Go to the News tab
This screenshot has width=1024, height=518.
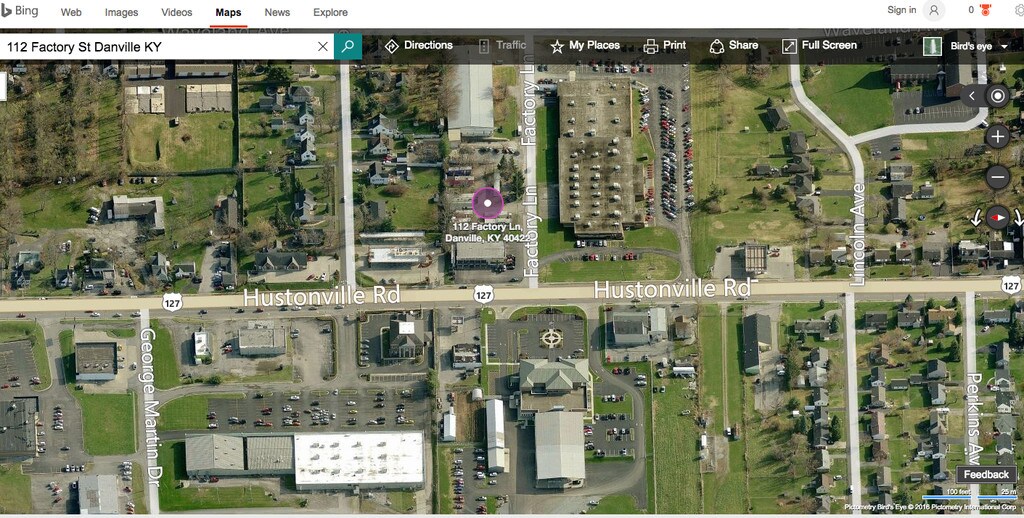(x=277, y=12)
